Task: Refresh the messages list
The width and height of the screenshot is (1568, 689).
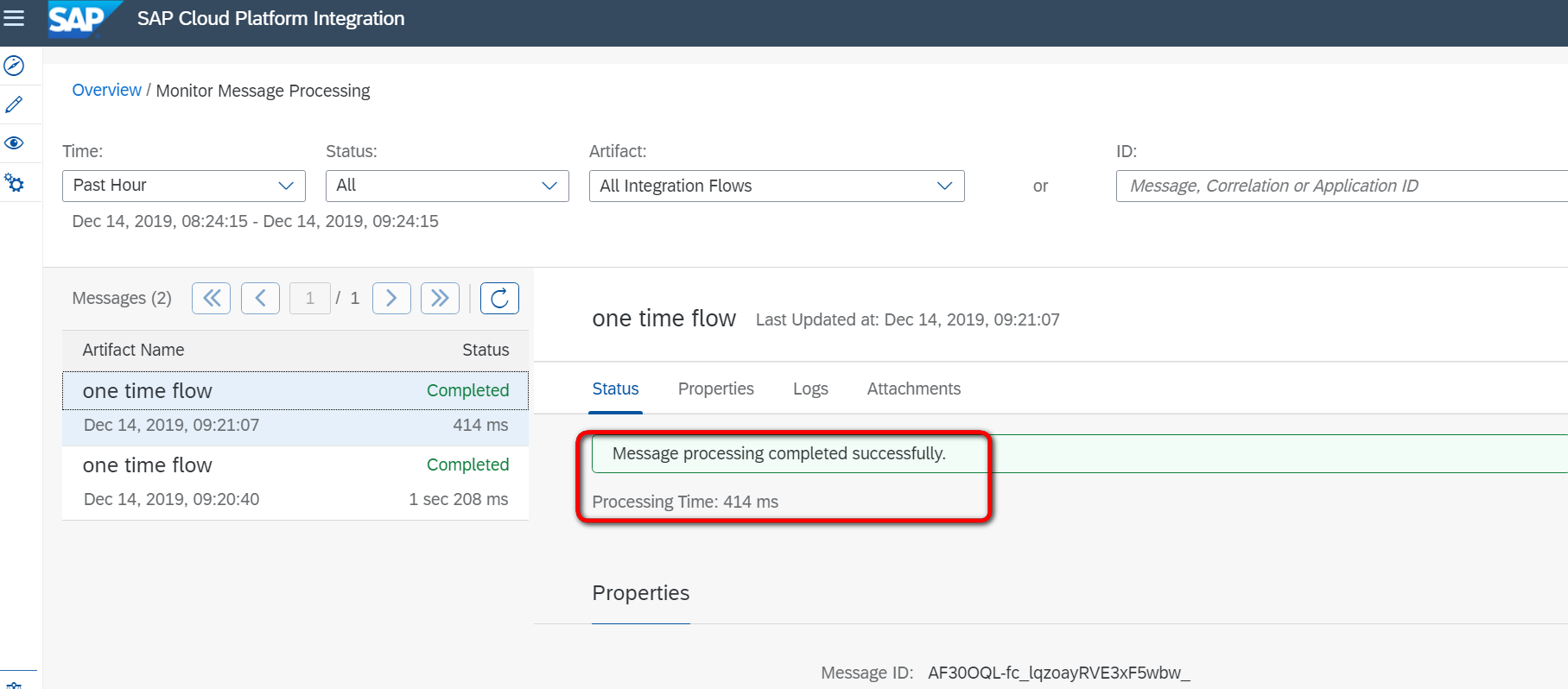Action: 499,299
